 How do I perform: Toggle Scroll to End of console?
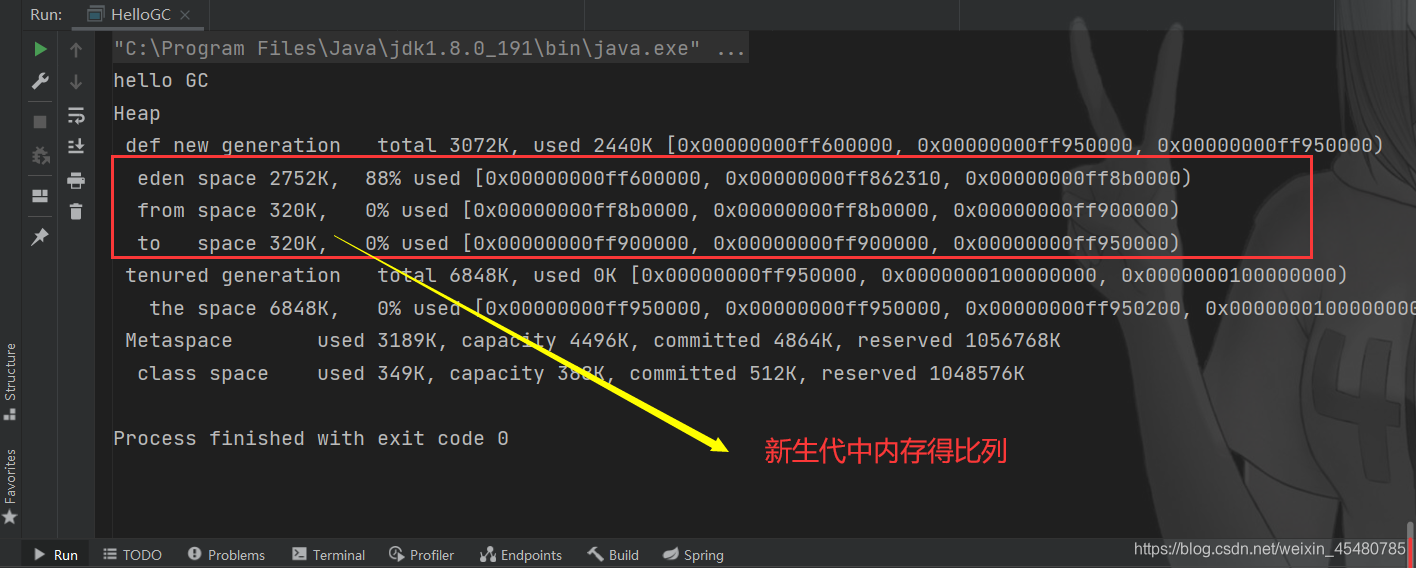pos(76,147)
